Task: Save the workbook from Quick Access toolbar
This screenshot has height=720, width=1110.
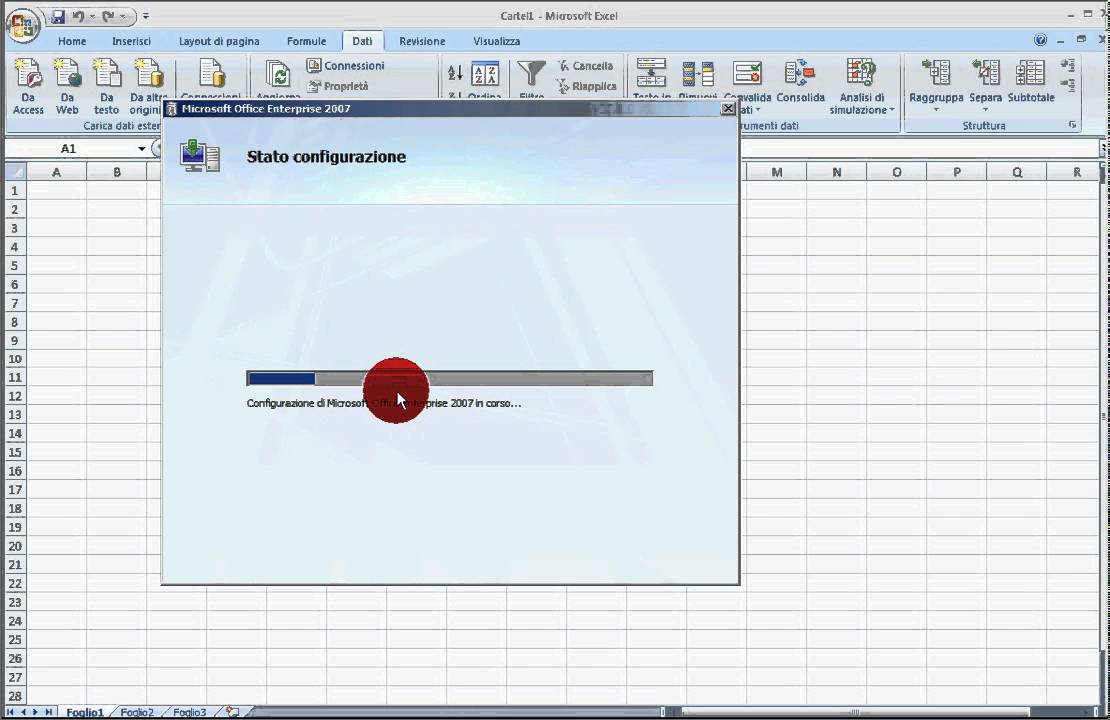Action: [x=58, y=16]
